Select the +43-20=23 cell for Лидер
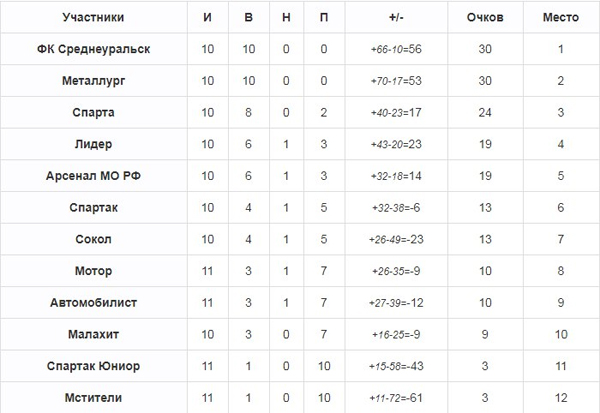 (x=396, y=144)
